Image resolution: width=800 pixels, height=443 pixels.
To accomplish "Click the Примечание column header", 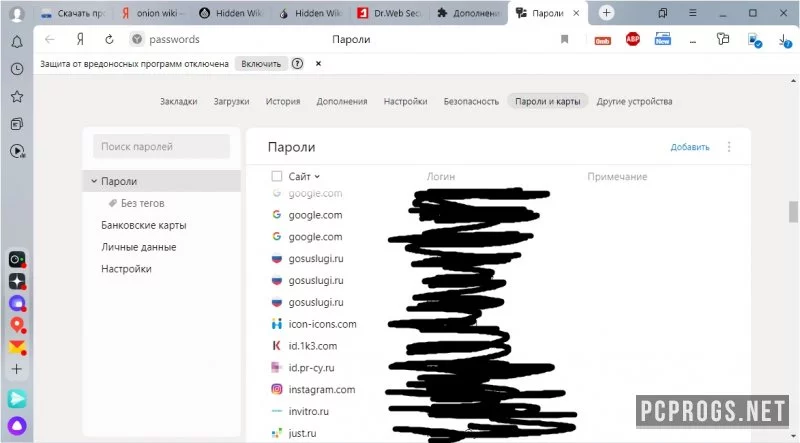I will [x=617, y=177].
